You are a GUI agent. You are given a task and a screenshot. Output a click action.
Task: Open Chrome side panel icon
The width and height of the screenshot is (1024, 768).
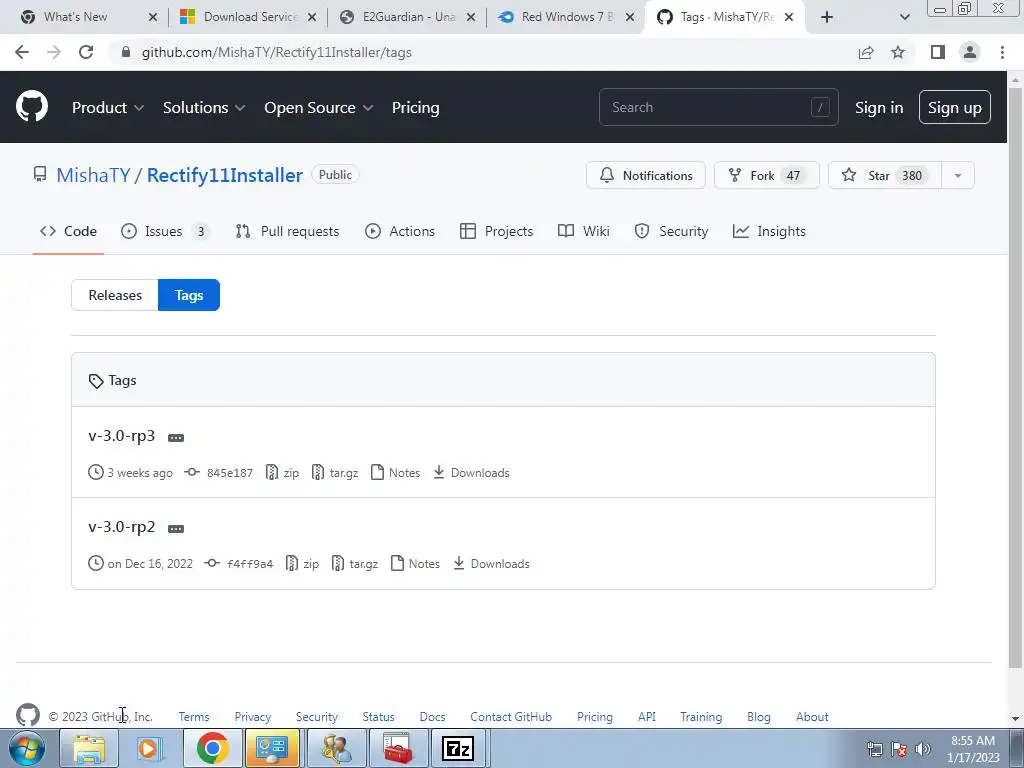[938, 52]
